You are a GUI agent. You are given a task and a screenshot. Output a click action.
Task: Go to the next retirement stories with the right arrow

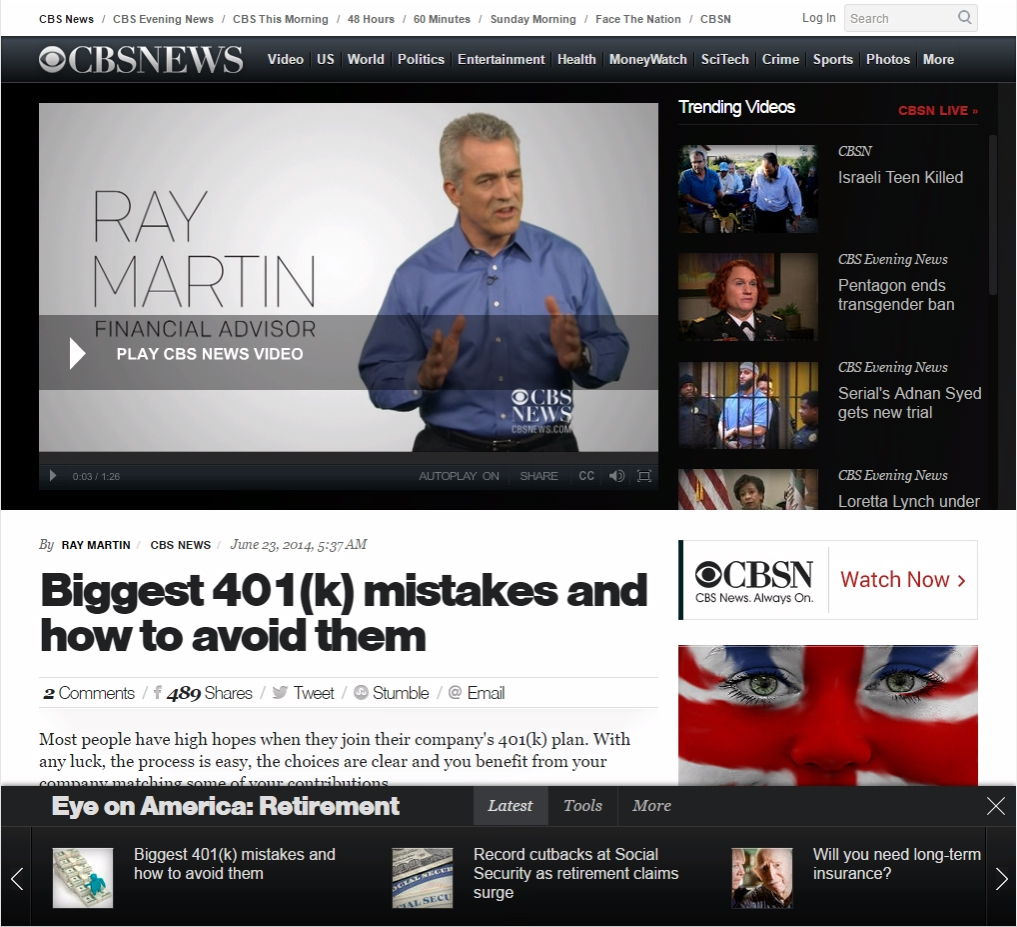[x=1001, y=879]
